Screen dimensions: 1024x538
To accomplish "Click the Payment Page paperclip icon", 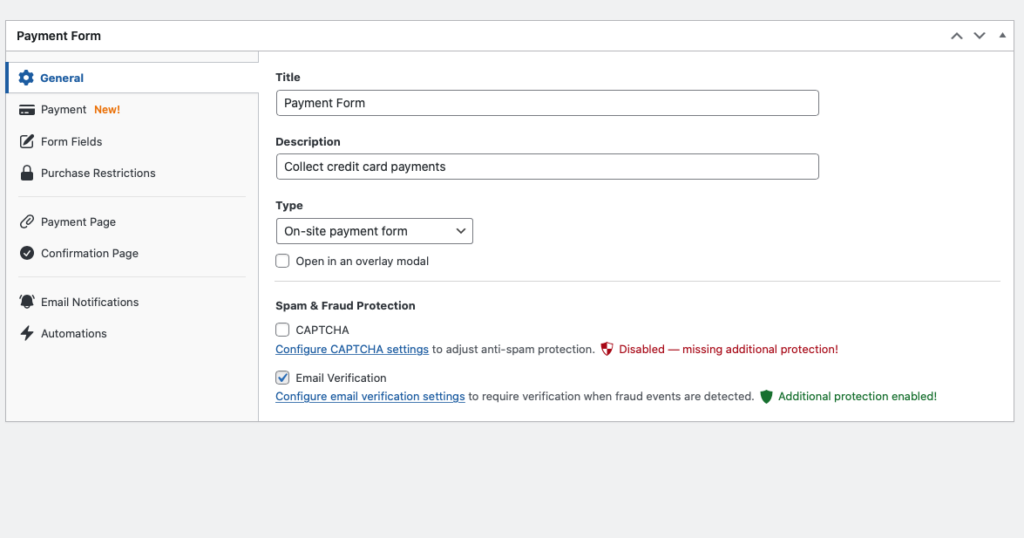I will [x=26, y=222].
